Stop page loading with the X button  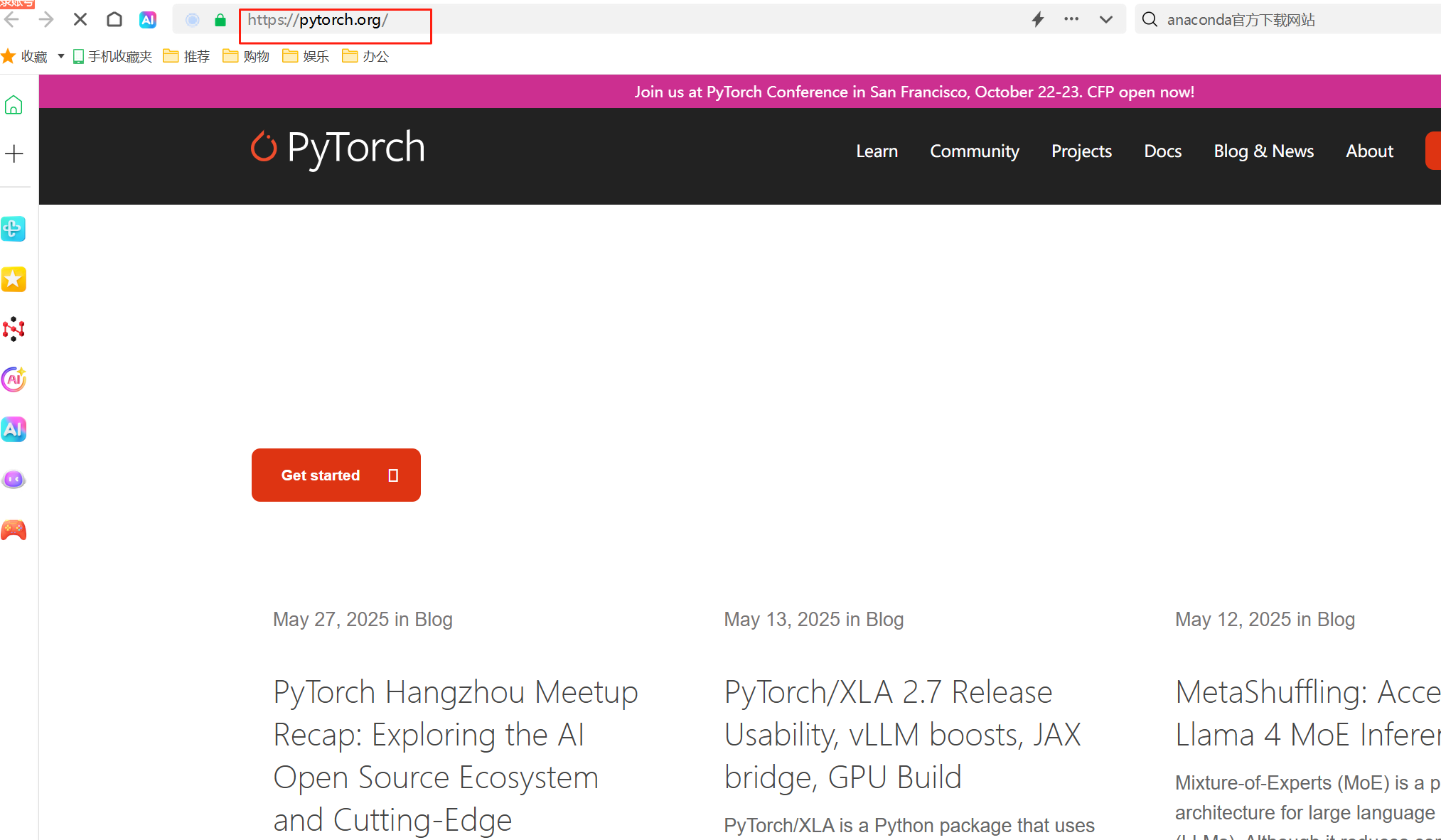coord(80,20)
